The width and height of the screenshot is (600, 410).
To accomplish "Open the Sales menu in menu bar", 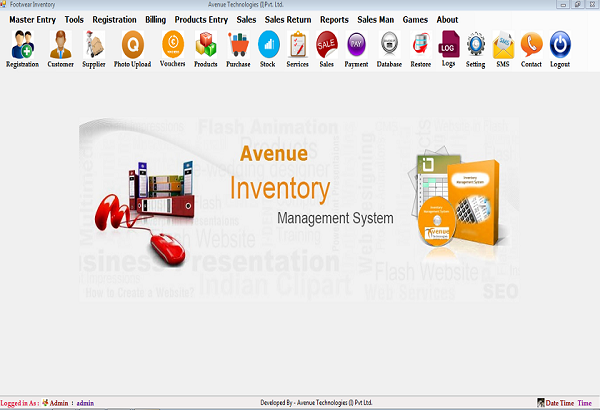I will click(246, 20).
